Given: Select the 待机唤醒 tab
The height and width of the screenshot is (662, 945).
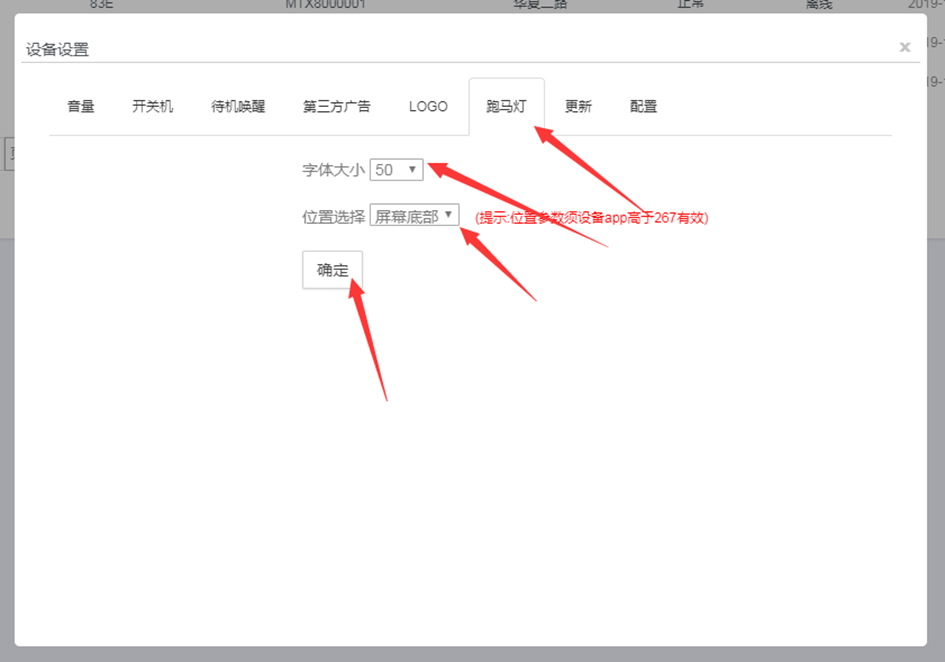Looking at the screenshot, I should point(238,106).
